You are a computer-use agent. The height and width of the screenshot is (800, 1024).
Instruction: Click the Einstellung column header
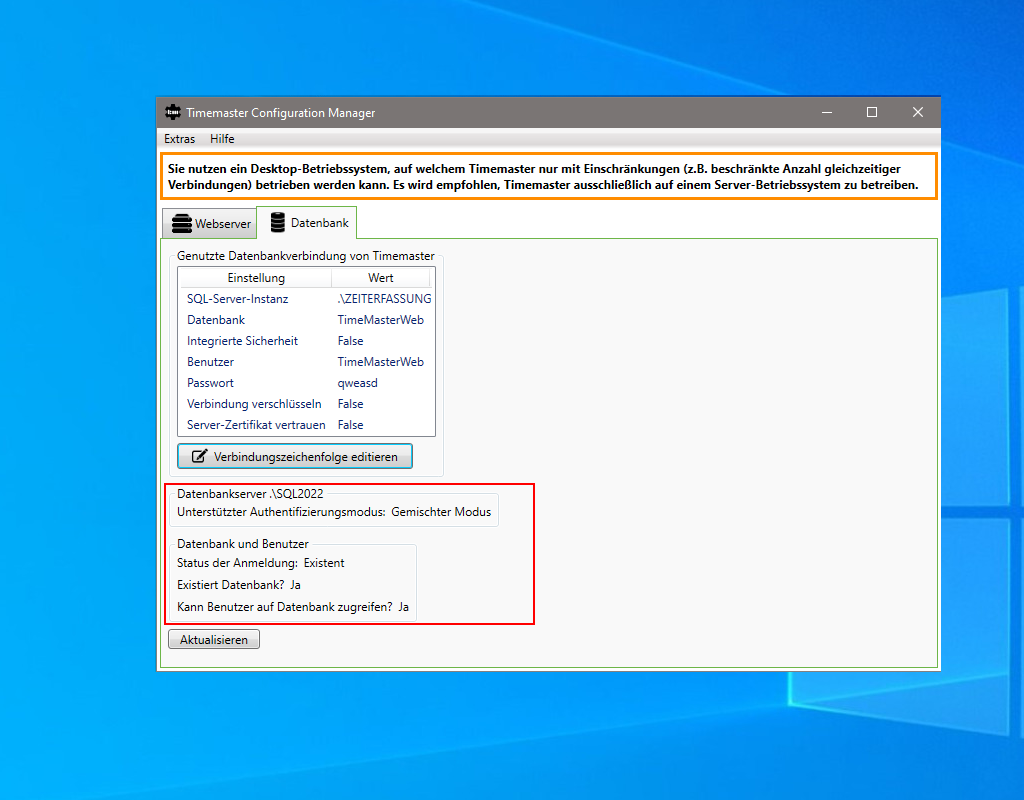(255, 277)
